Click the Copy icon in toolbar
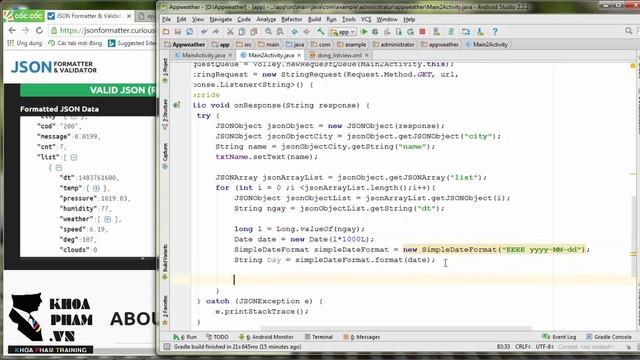640x360 pixels. (x=242, y=31)
